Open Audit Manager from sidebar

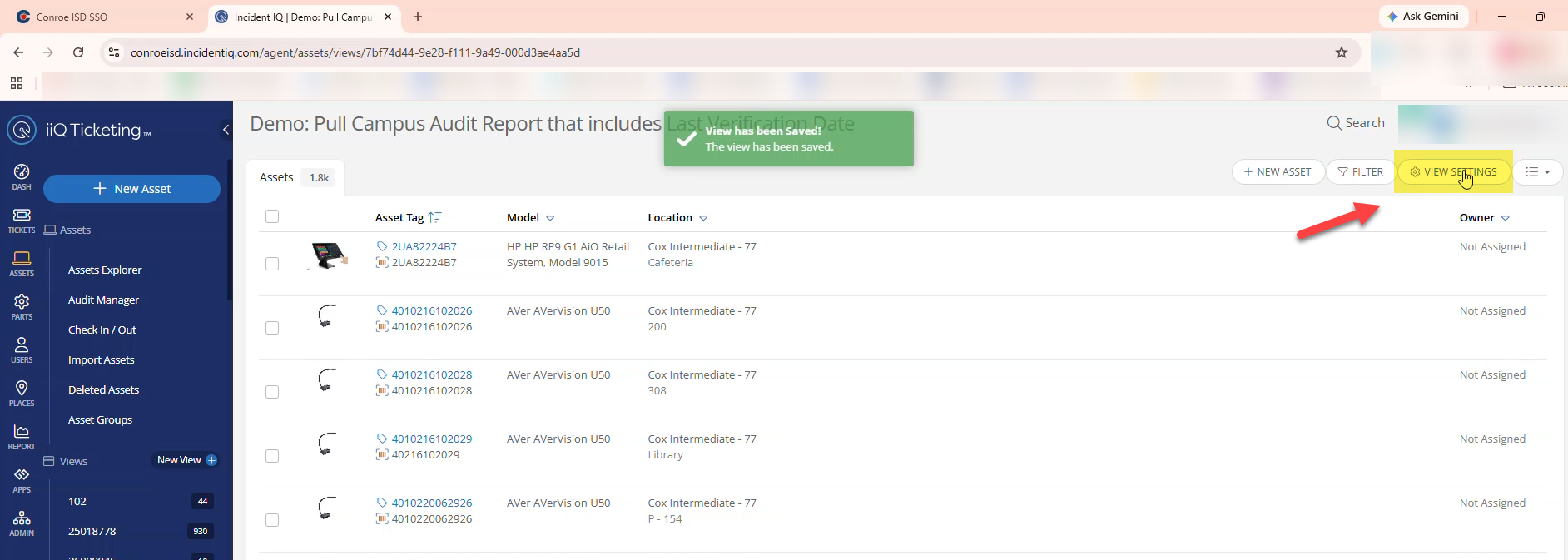click(x=103, y=300)
